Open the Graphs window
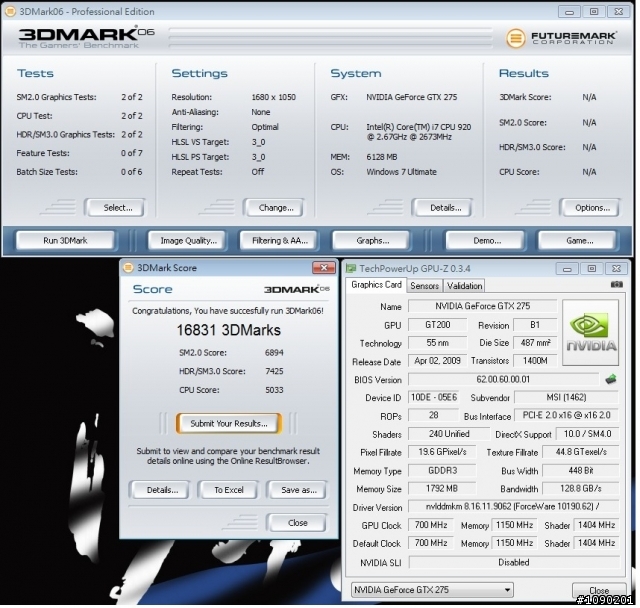The height and width of the screenshot is (608, 640). [372, 240]
